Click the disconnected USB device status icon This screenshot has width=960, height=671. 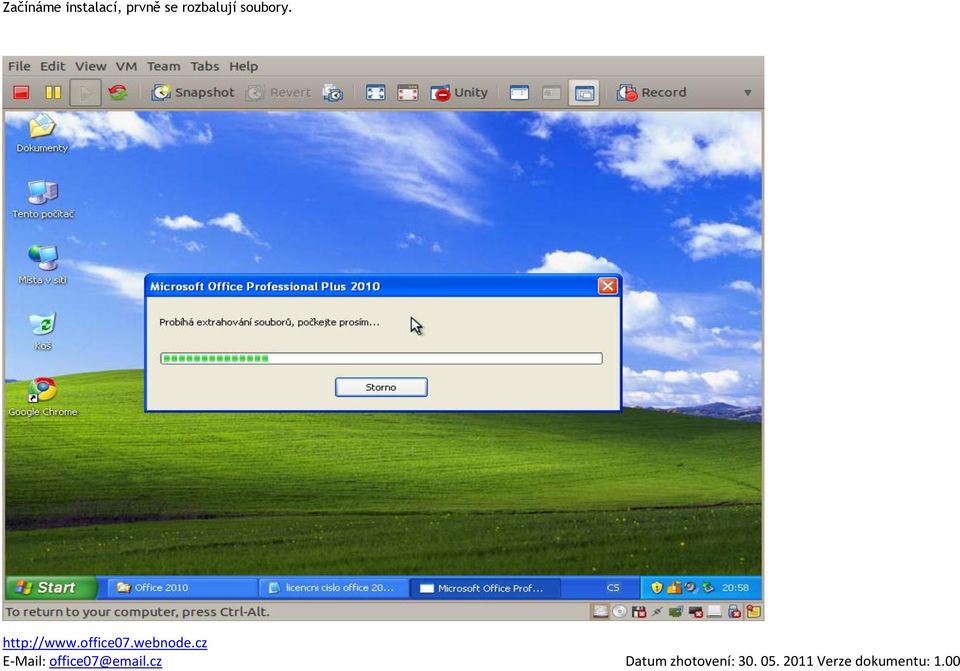734,612
